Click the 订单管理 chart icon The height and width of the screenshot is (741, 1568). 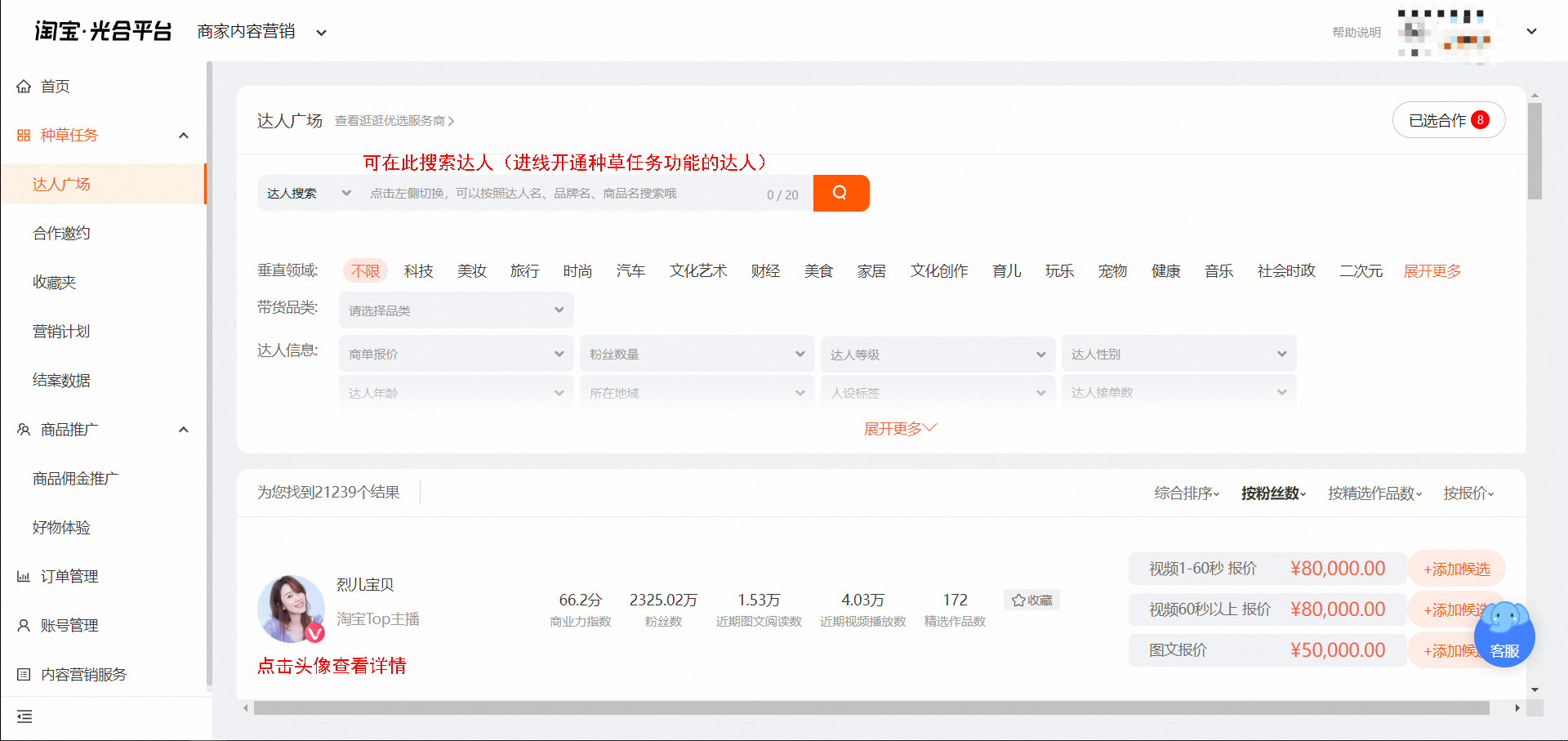click(24, 577)
